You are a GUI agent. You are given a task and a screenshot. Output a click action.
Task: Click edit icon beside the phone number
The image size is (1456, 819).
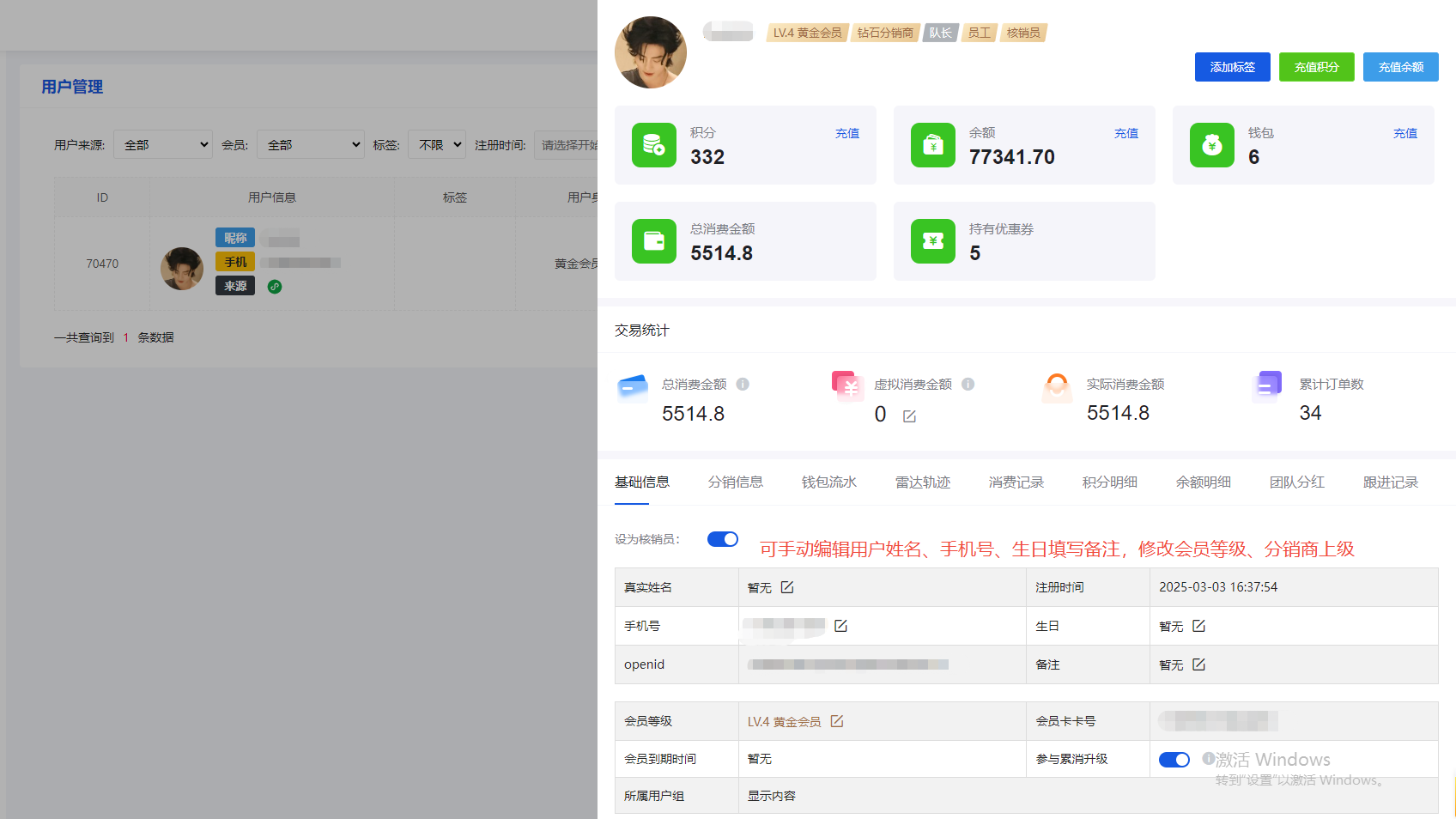click(840, 626)
